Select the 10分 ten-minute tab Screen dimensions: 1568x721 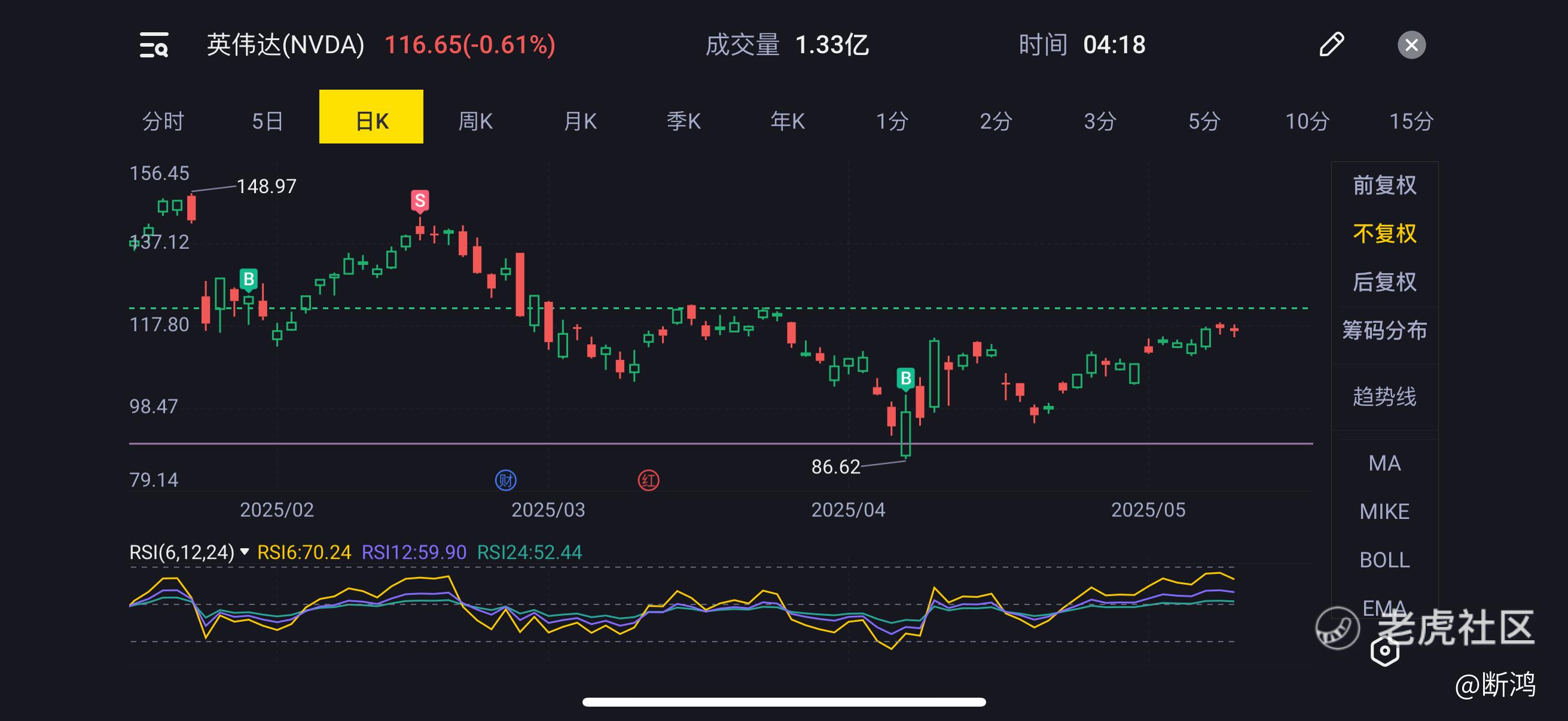pos(1307,121)
